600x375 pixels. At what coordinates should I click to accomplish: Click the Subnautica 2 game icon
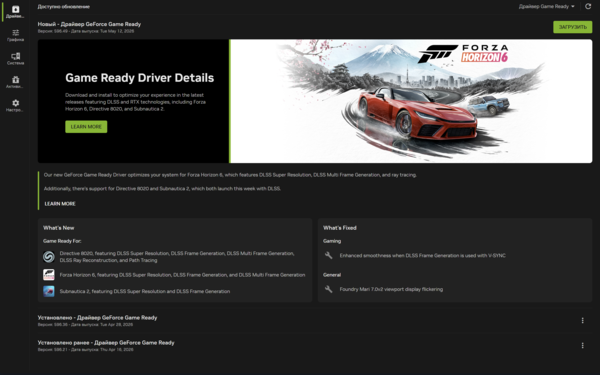[x=49, y=291]
